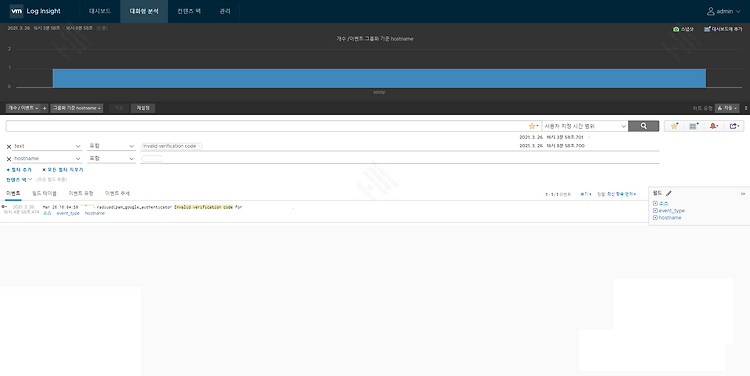
Task: Switch to the 필드 테이블 tab
Action: pos(44,194)
